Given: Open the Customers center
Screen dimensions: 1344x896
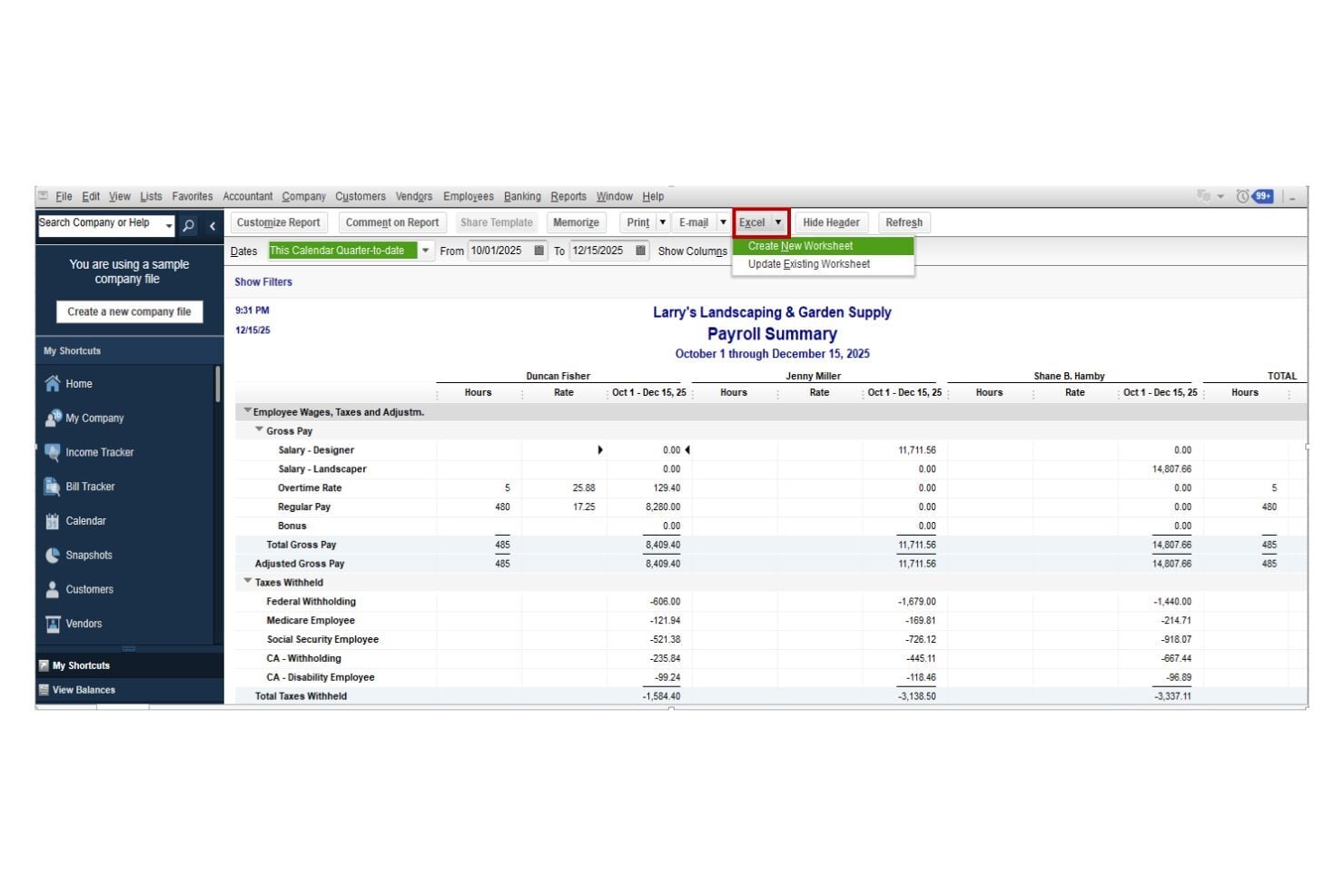Looking at the screenshot, I should pos(89,589).
